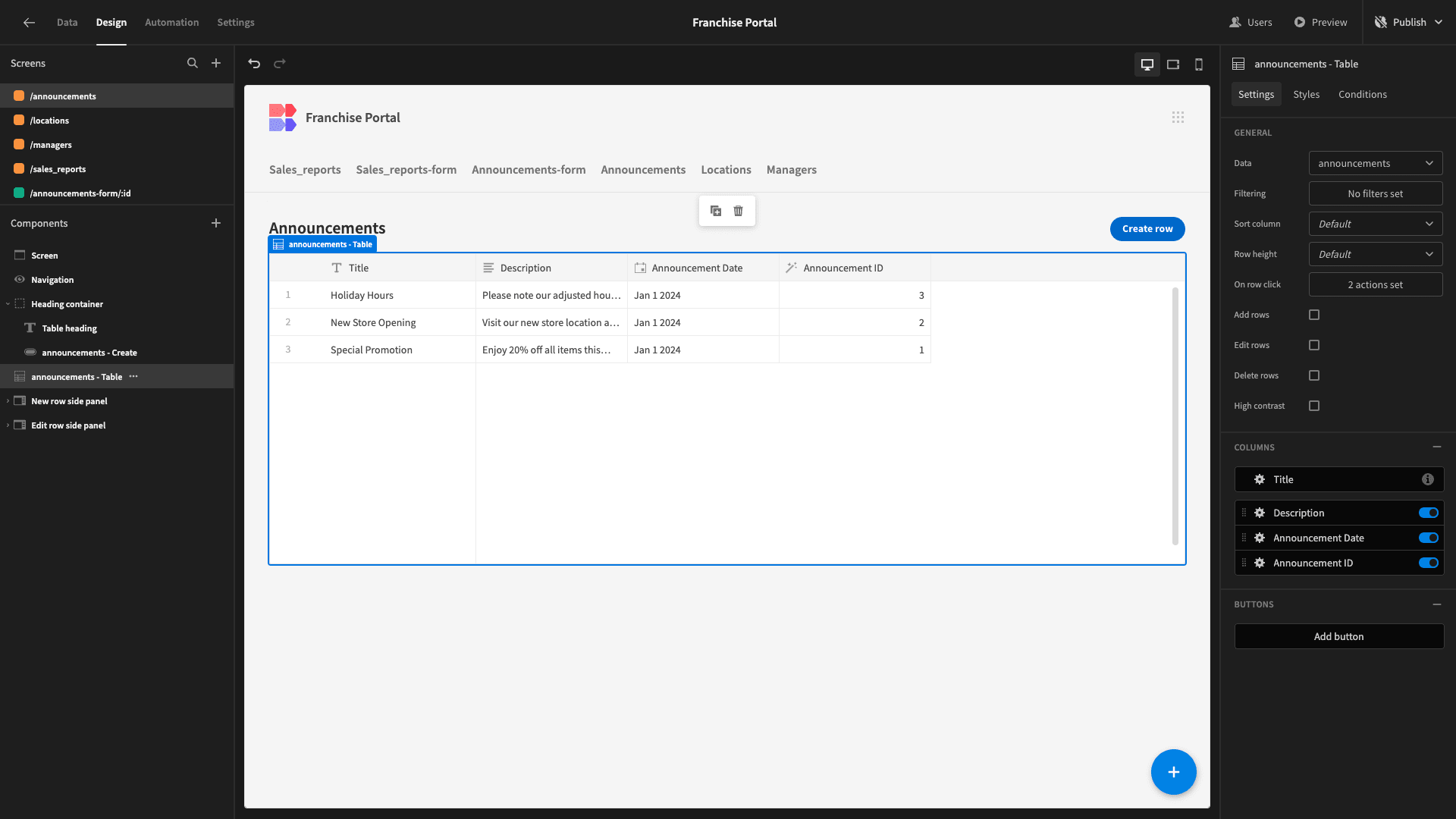Check the Delete rows option

[x=1314, y=375]
